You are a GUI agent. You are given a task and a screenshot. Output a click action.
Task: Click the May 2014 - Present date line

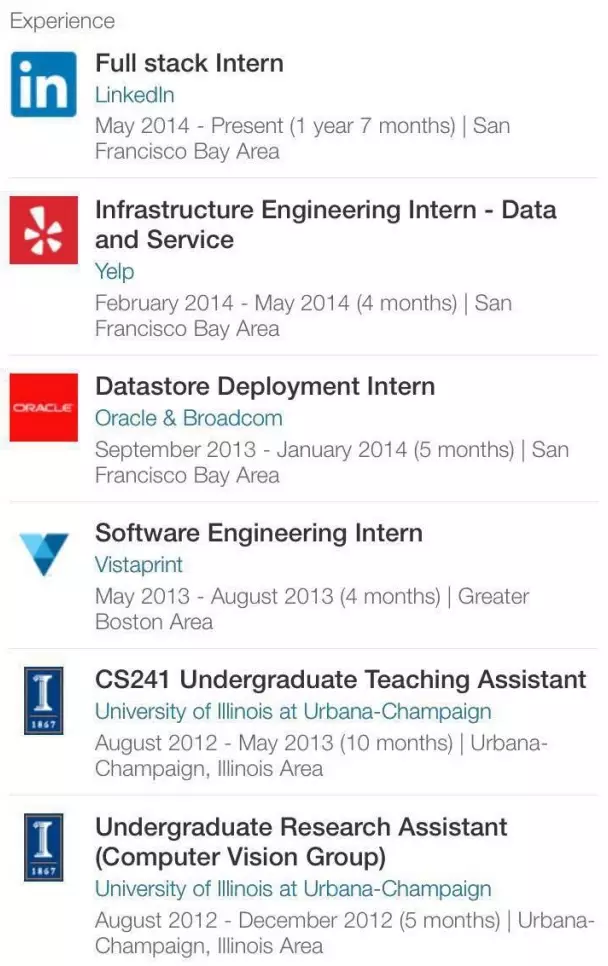pos(302,139)
